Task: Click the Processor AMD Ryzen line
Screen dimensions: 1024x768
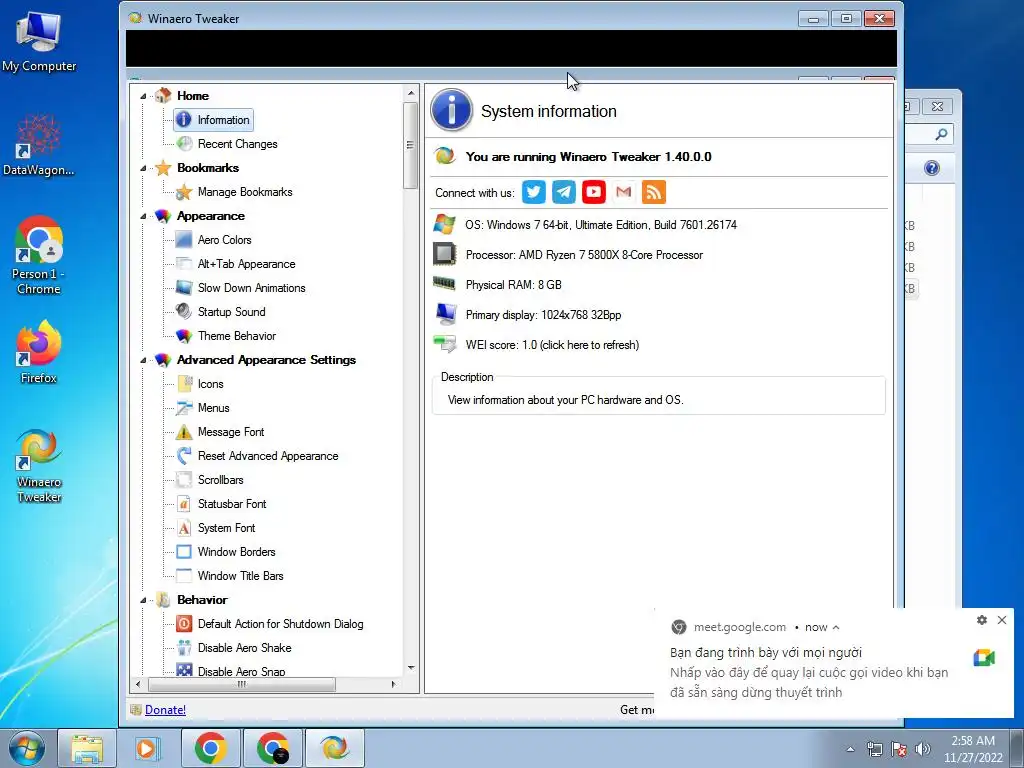Action: click(584, 255)
